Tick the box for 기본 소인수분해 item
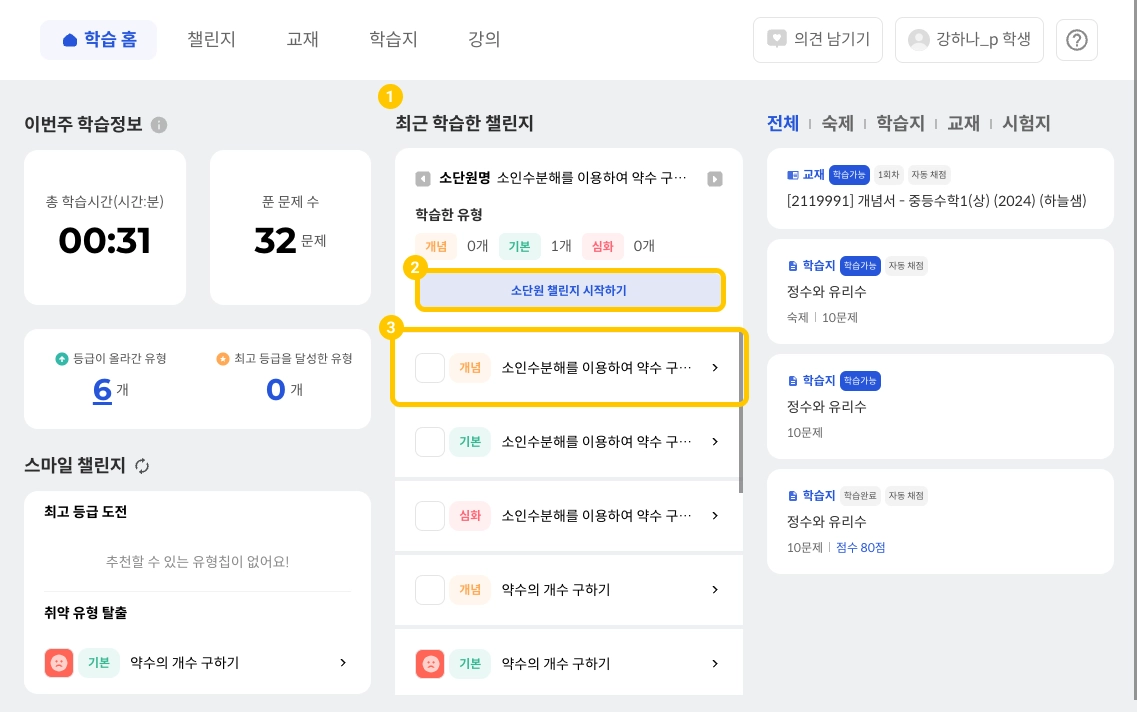Screen dimensions: 1137x712 coord(430,442)
